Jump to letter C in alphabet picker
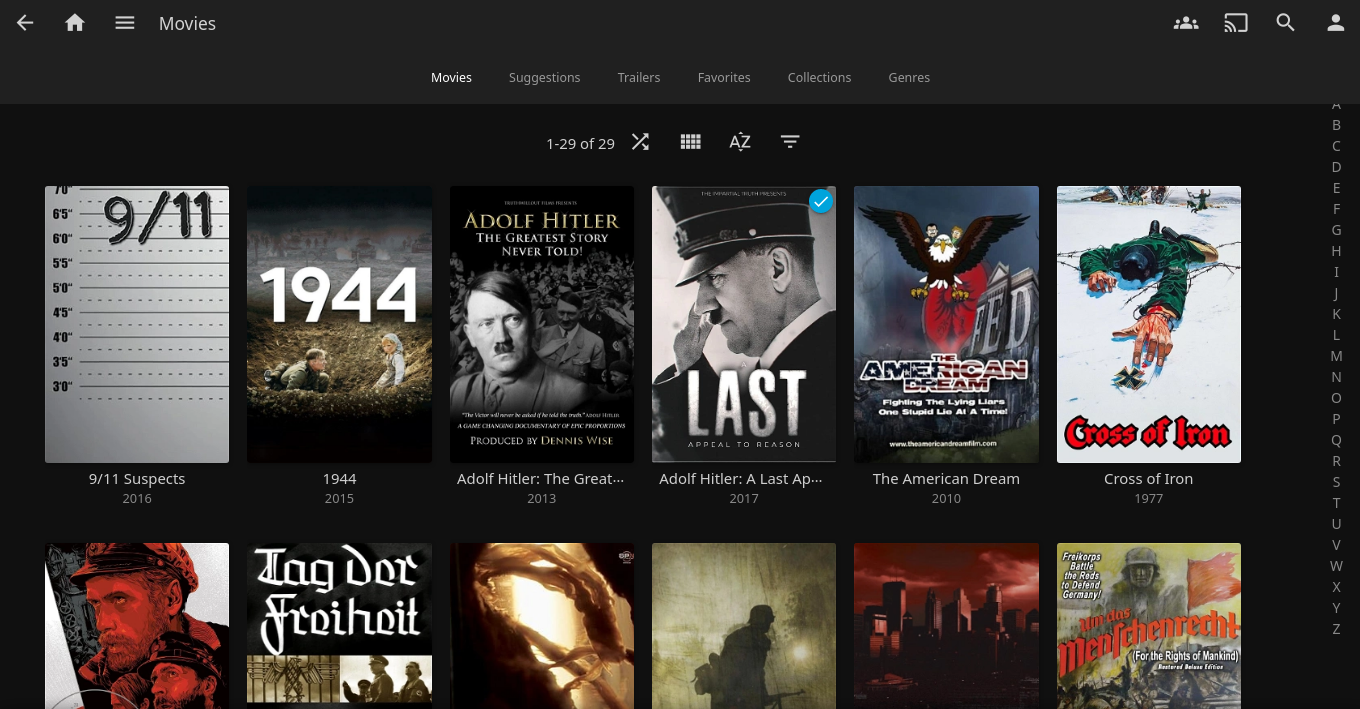This screenshot has height=709, width=1360. click(x=1336, y=146)
